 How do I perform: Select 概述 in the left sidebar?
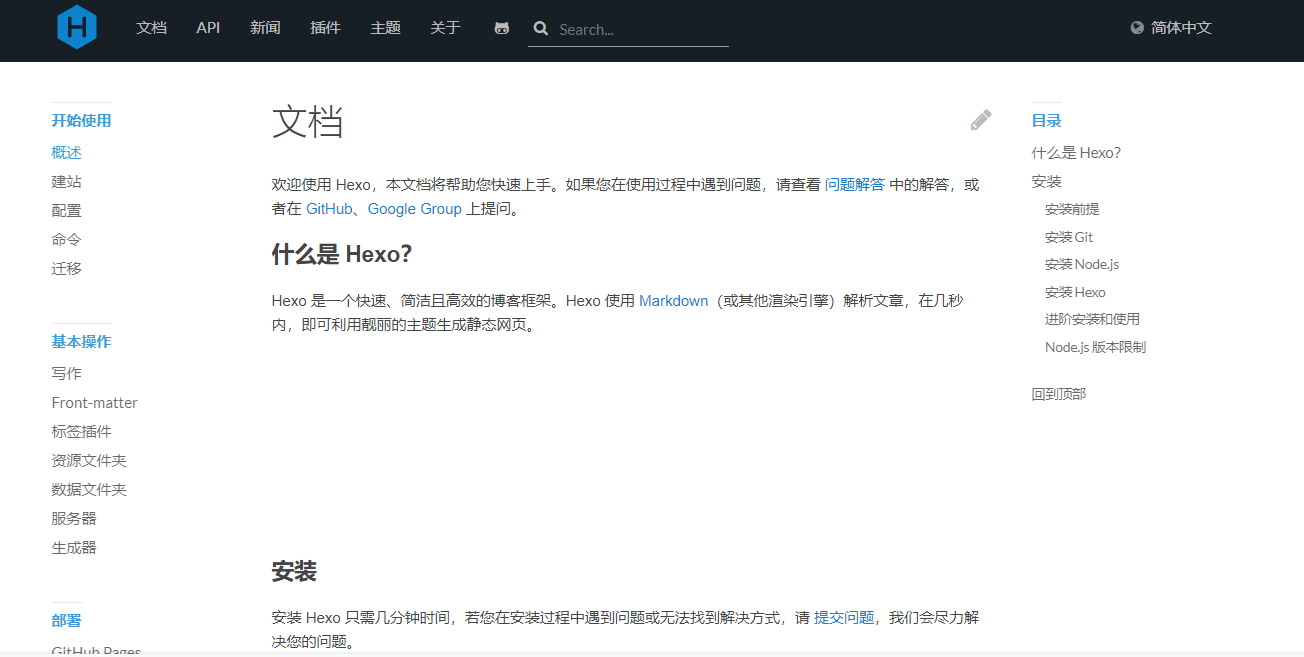point(67,153)
